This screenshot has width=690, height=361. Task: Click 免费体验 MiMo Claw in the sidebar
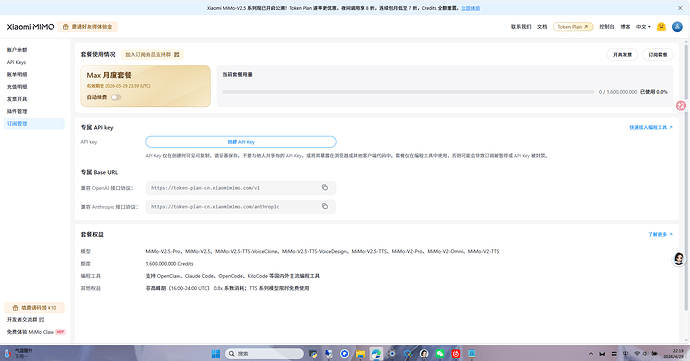[36, 332]
